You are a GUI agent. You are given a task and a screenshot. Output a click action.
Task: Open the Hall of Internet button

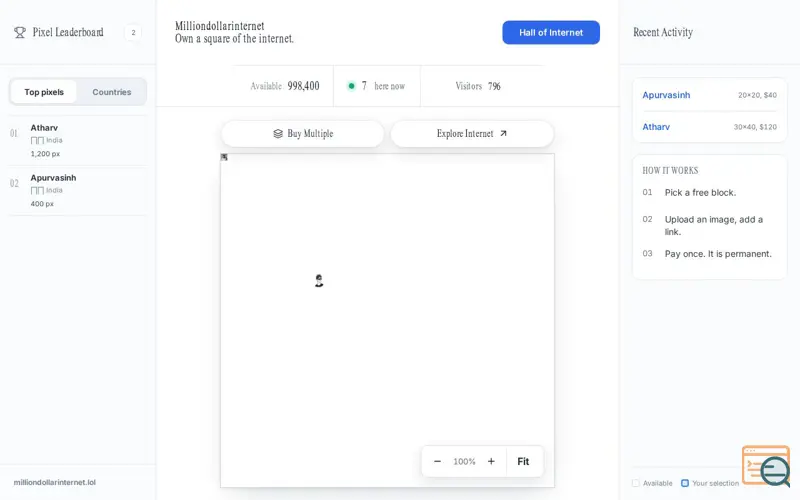(551, 33)
